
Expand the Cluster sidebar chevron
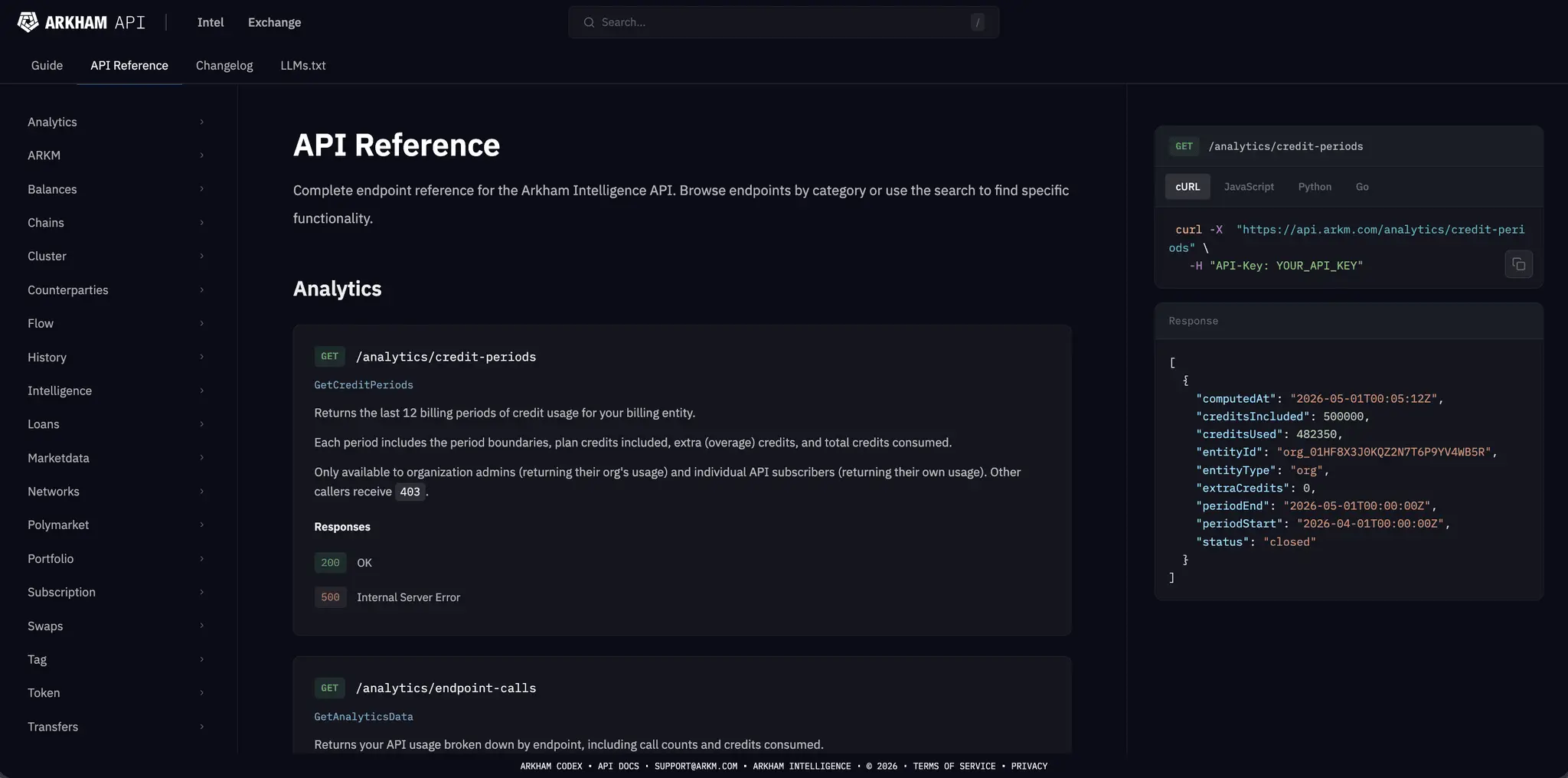201,256
